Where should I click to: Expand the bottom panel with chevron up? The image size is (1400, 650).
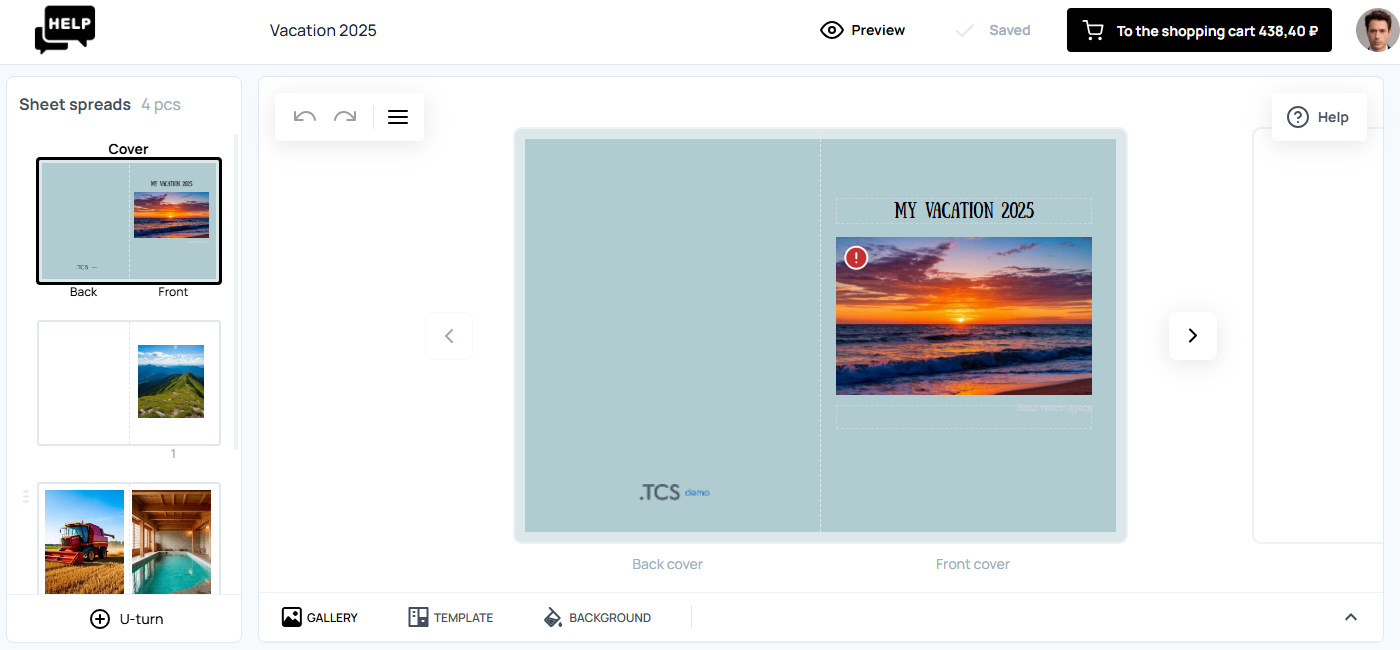pyautogui.click(x=1350, y=617)
